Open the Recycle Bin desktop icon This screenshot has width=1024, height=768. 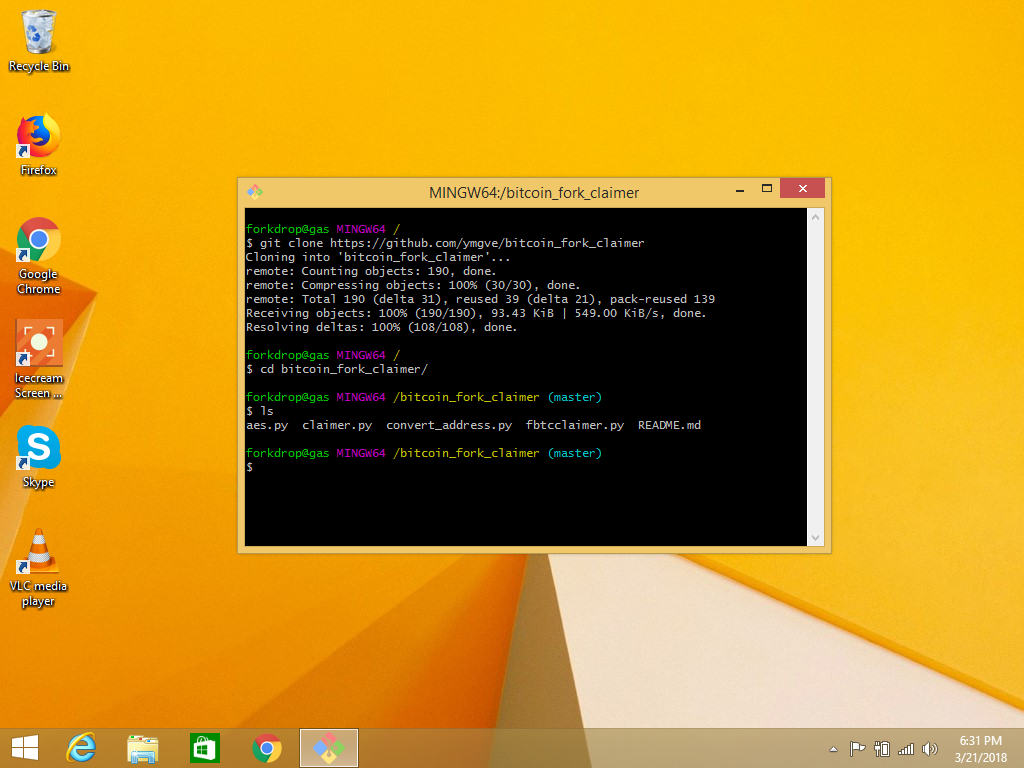39,34
